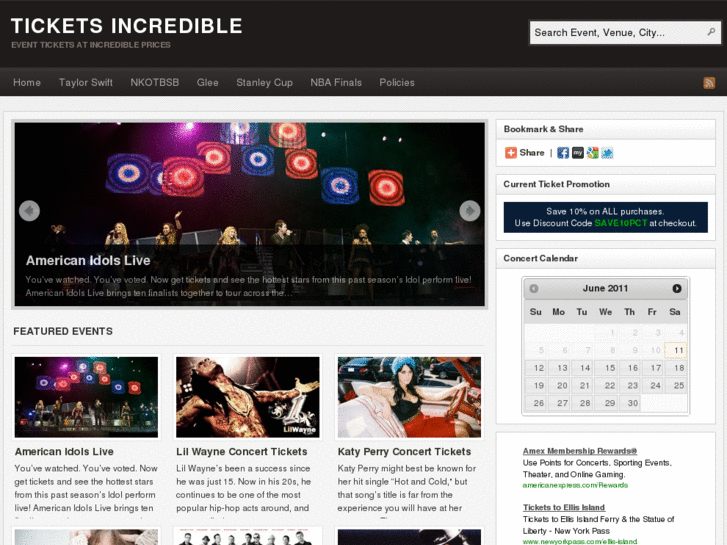Share on MySpace icon
The image size is (727, 545).
(578, 153)
